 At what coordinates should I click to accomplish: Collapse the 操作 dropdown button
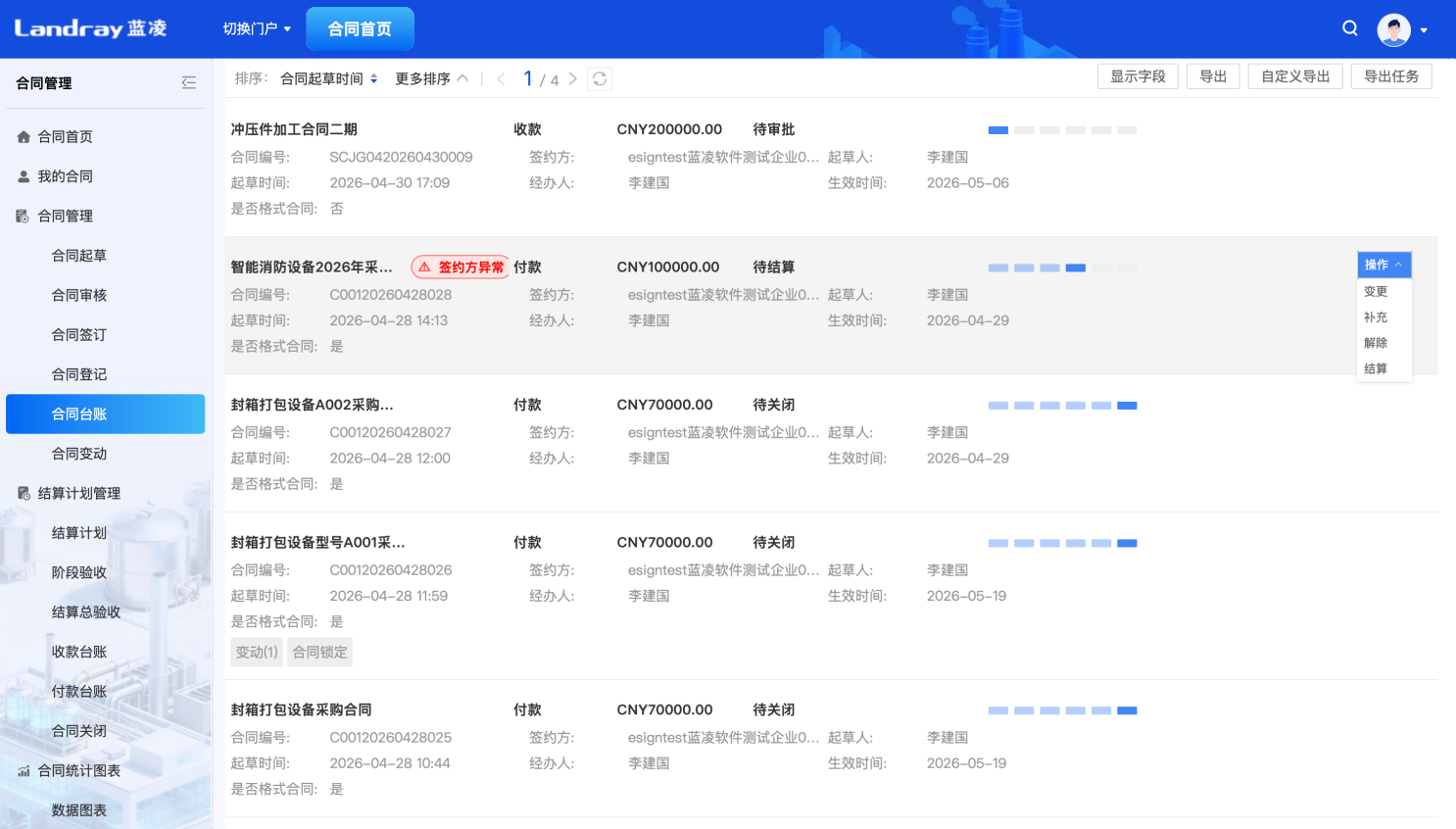(1383, 265)
